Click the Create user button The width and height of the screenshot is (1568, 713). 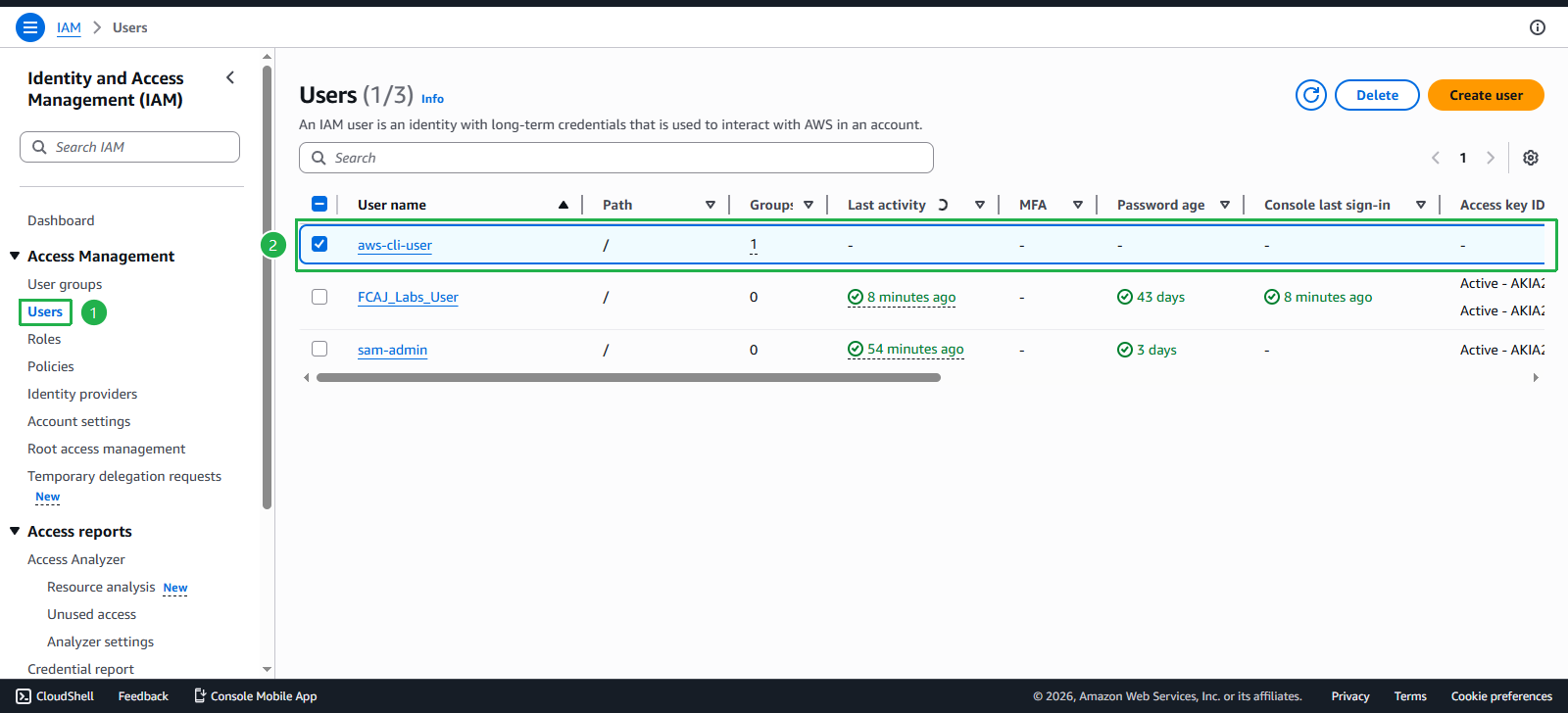1486,95
